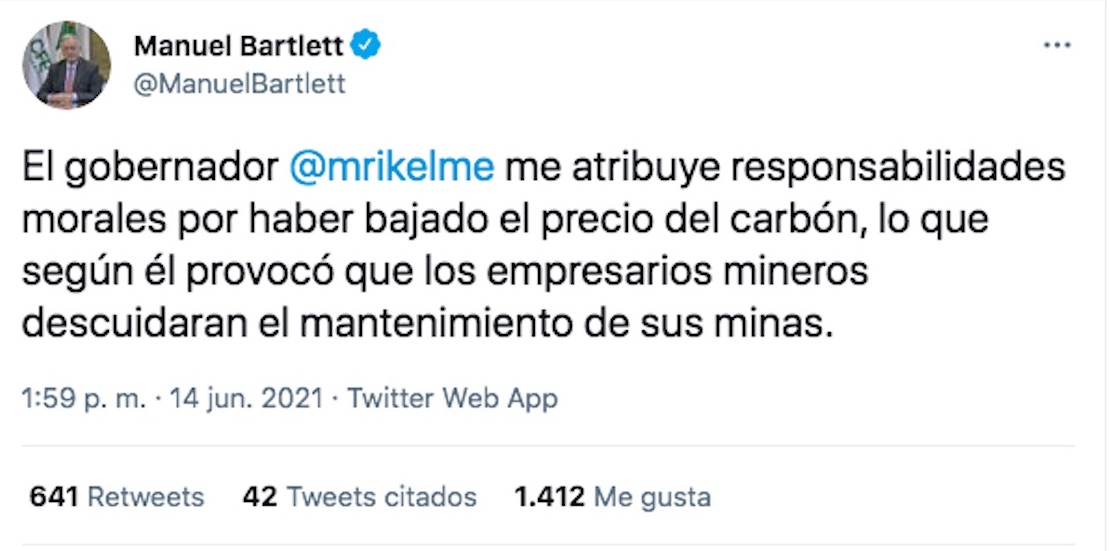Click the @ManuelBartlett handle
This screenshot has height=551, width=1109.
[x=239, y=84]
